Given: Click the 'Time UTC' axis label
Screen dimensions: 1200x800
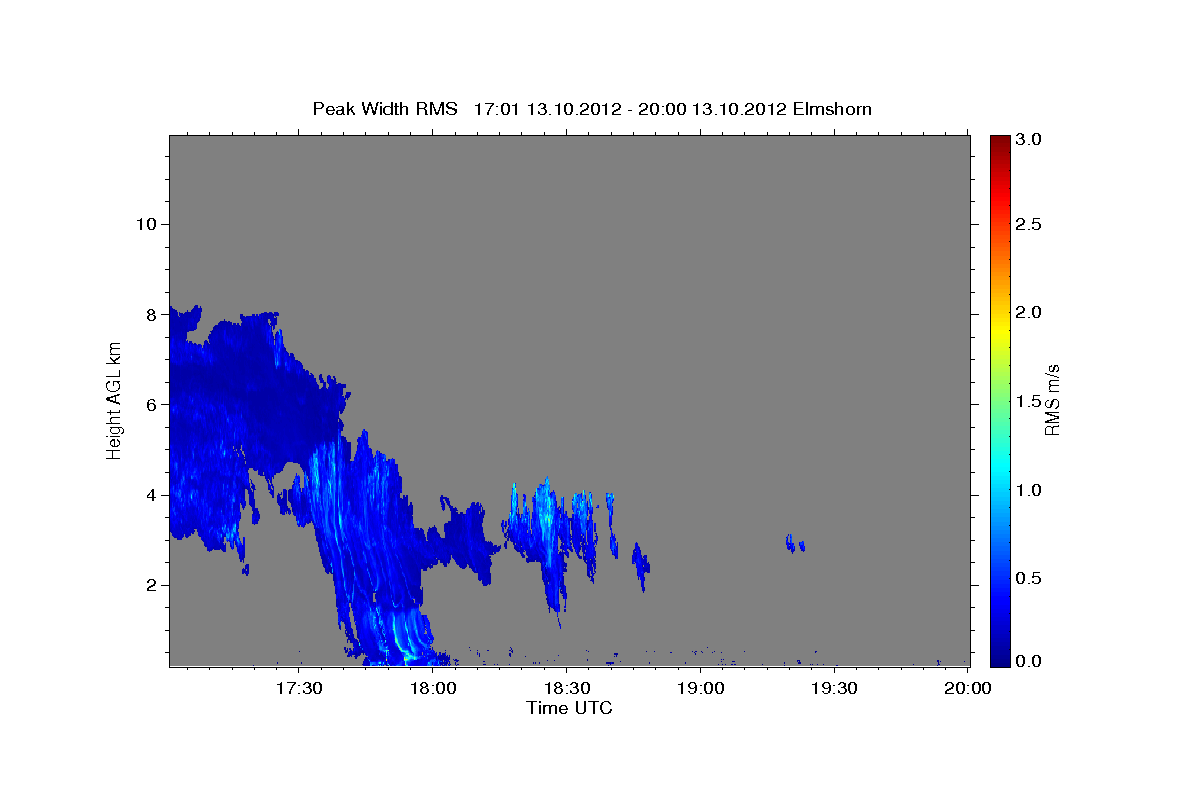Looking at the screenshot, I should pyautogui.click(x=569, y=708).
